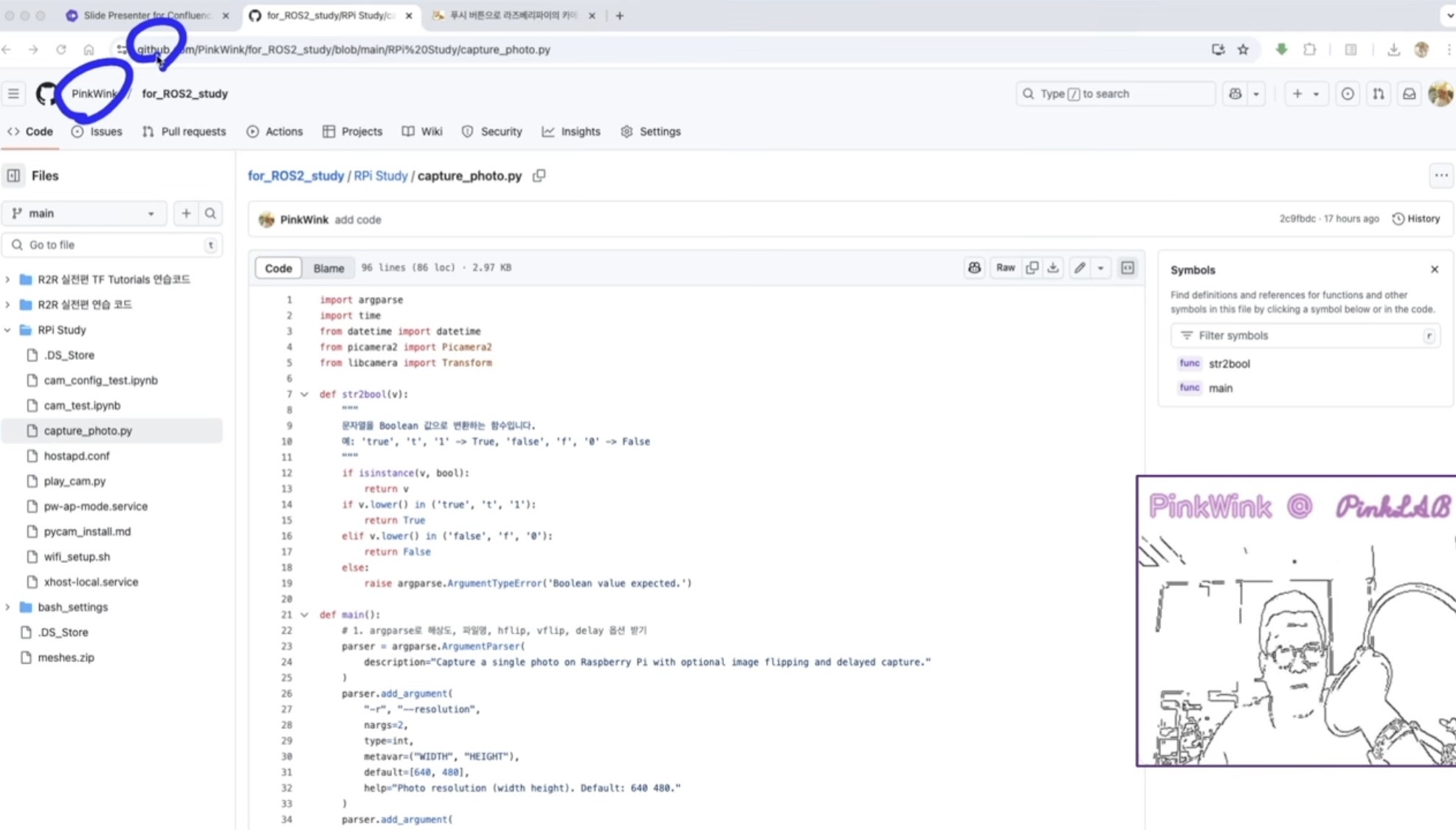
Task: Collapse the Files side panel
Action: (13, 176)
